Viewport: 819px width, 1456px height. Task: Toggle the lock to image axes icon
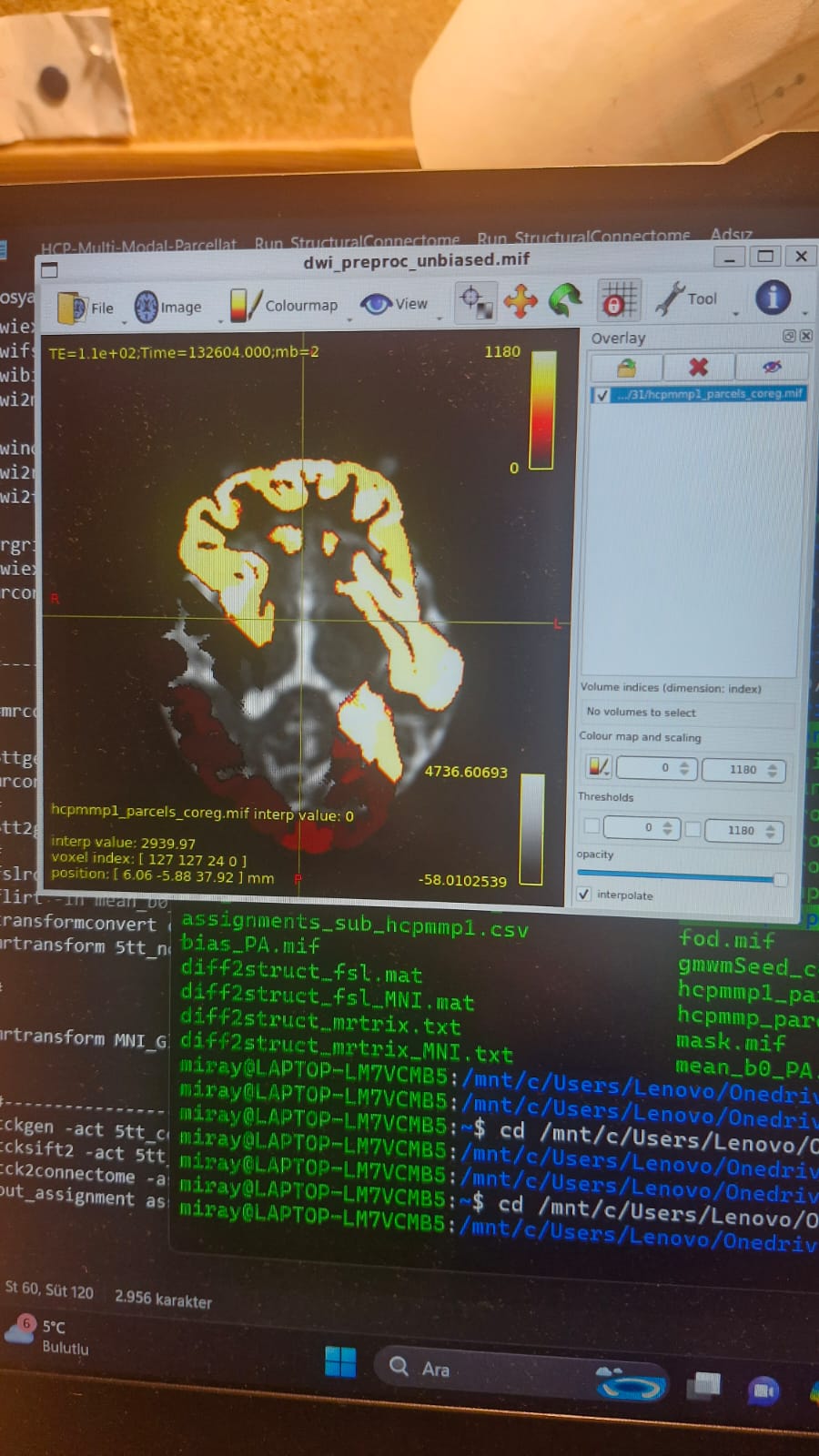click(x=617, y=300)
